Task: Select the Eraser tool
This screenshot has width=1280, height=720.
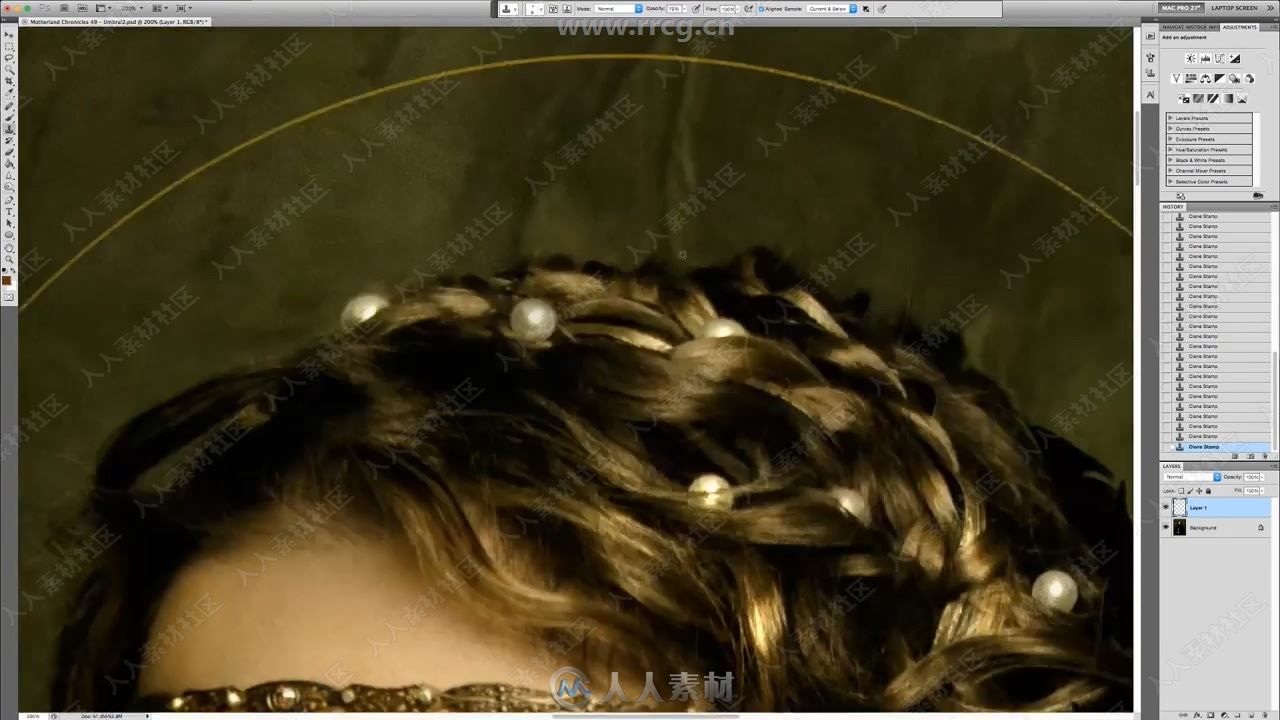Action: coord(9,152)
